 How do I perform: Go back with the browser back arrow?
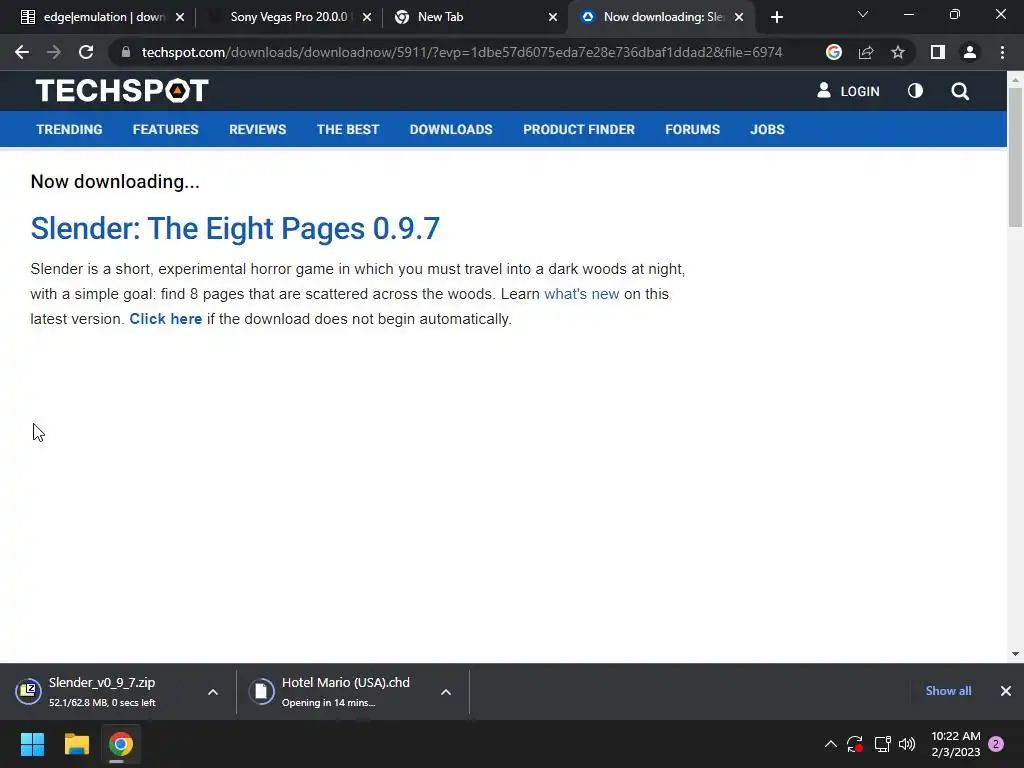[x=22, y=52]
